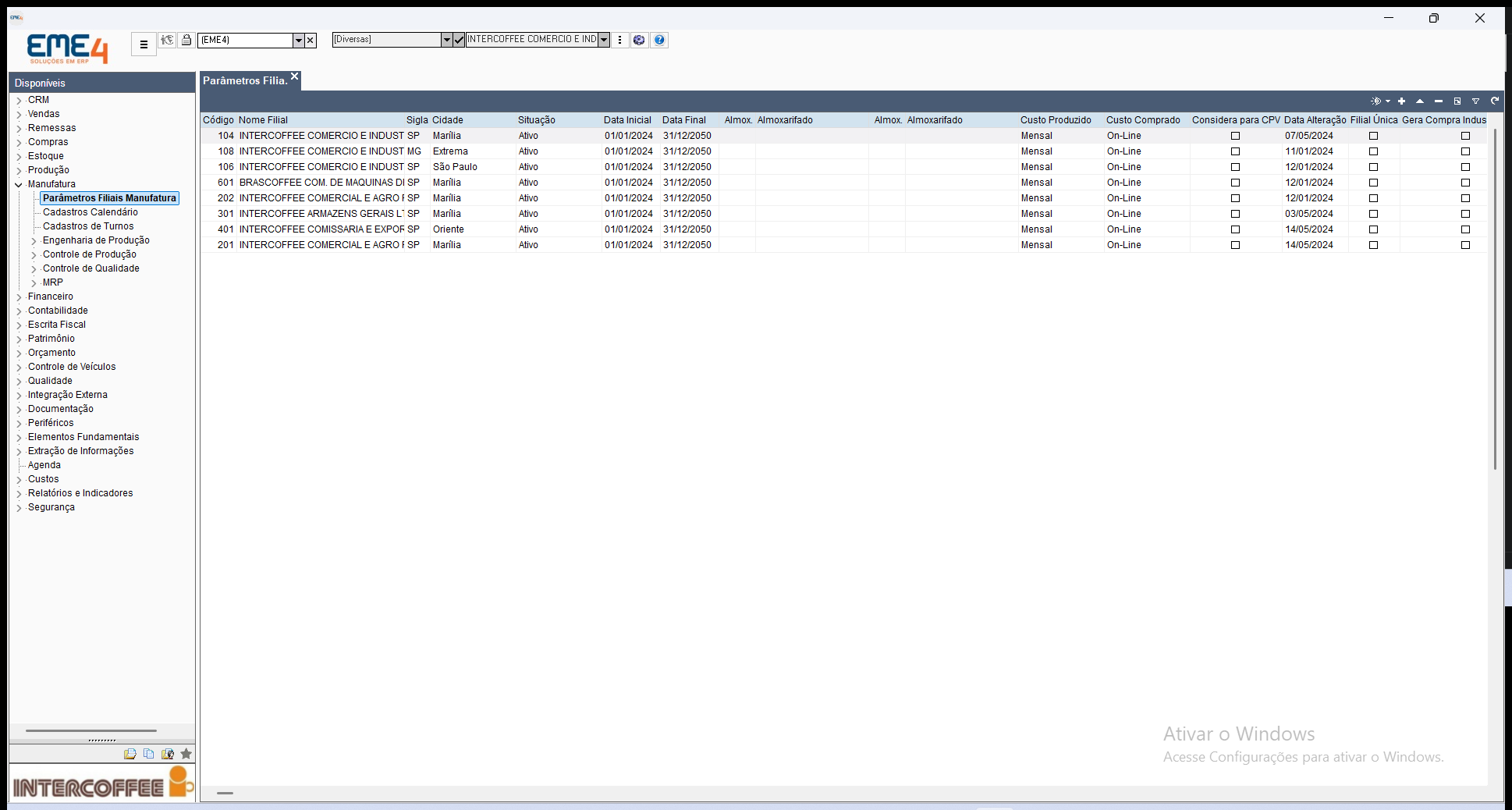This screenshot has width=1512, height=810.
Task: Clear the (EME4) field with X button
Action: (311, 40)
